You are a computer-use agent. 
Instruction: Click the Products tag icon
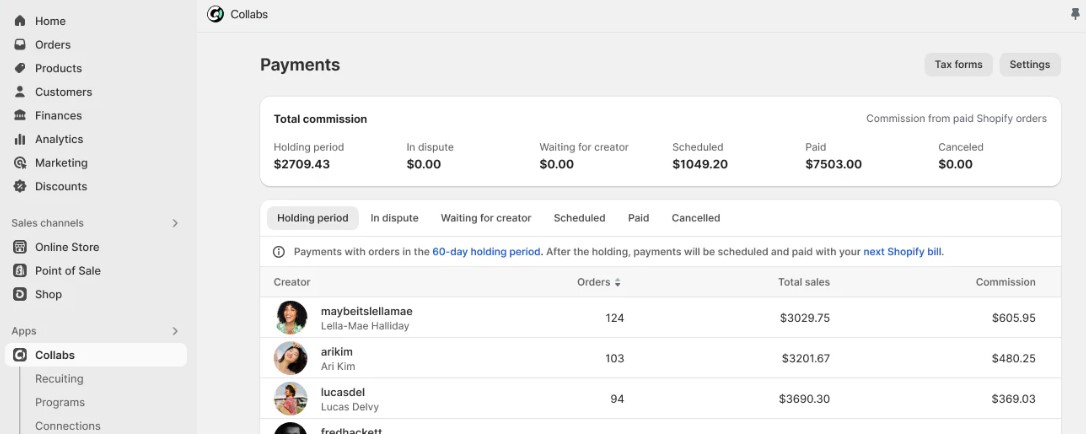point(20,68)
